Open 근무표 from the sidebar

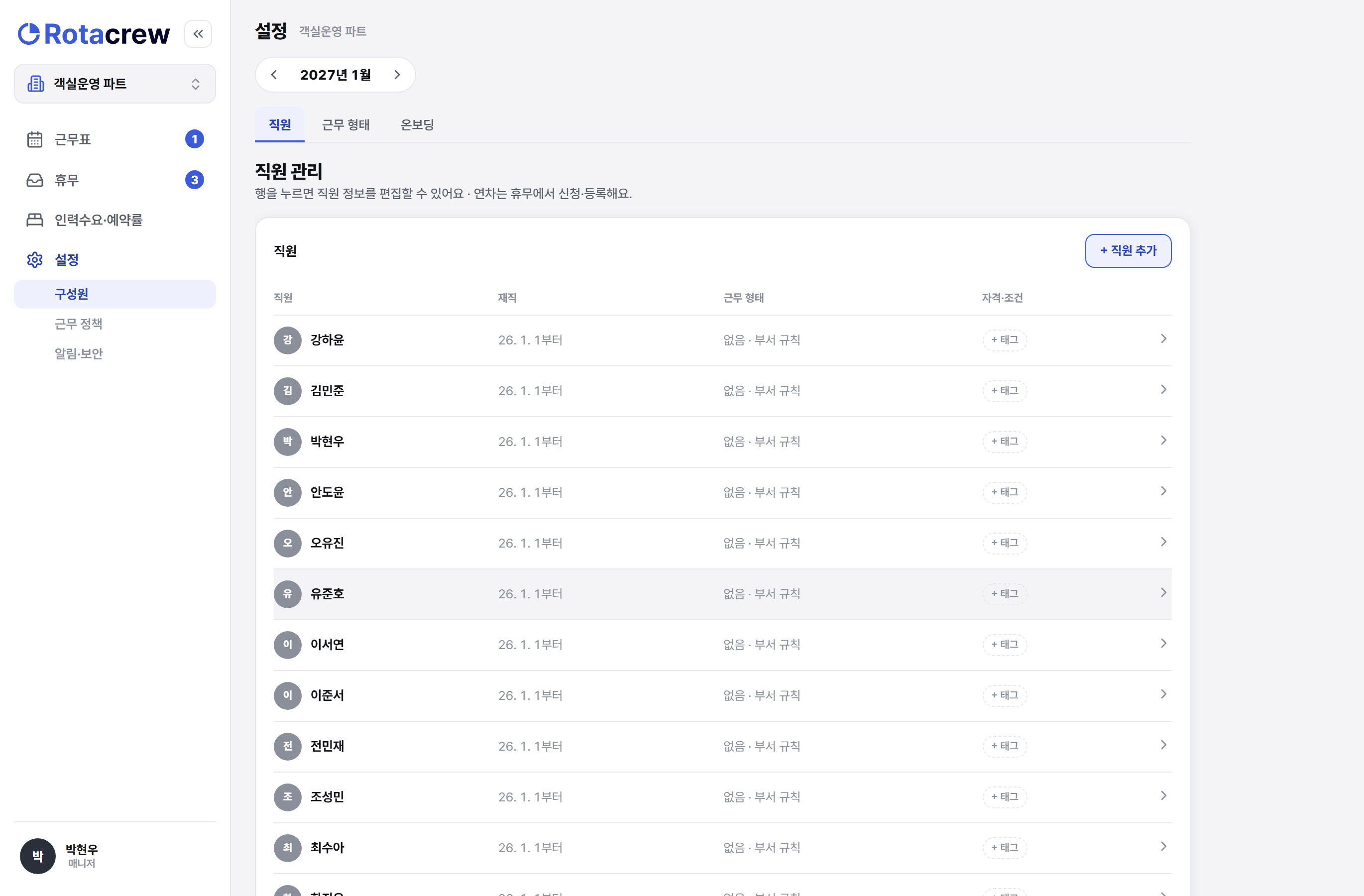(114, 139)
